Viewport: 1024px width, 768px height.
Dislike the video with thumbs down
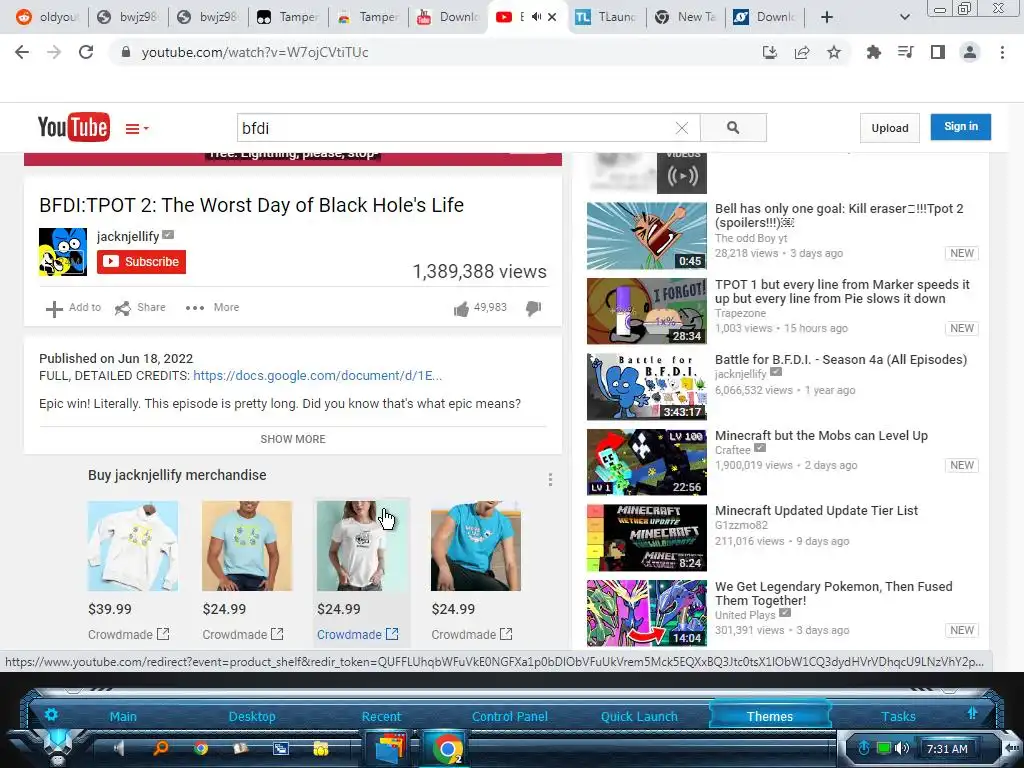[x=534, y=308]
